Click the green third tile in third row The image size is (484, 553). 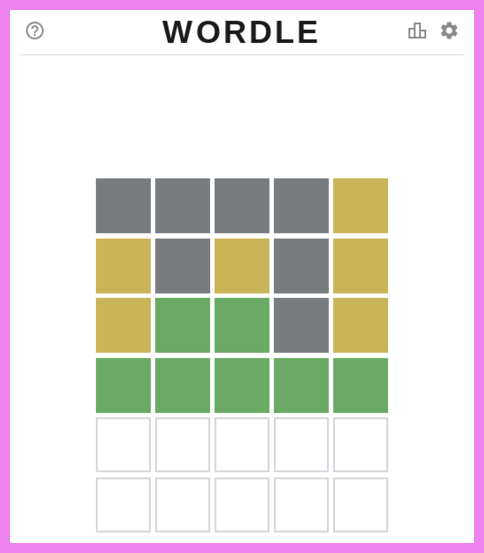[x=242, y=325]
